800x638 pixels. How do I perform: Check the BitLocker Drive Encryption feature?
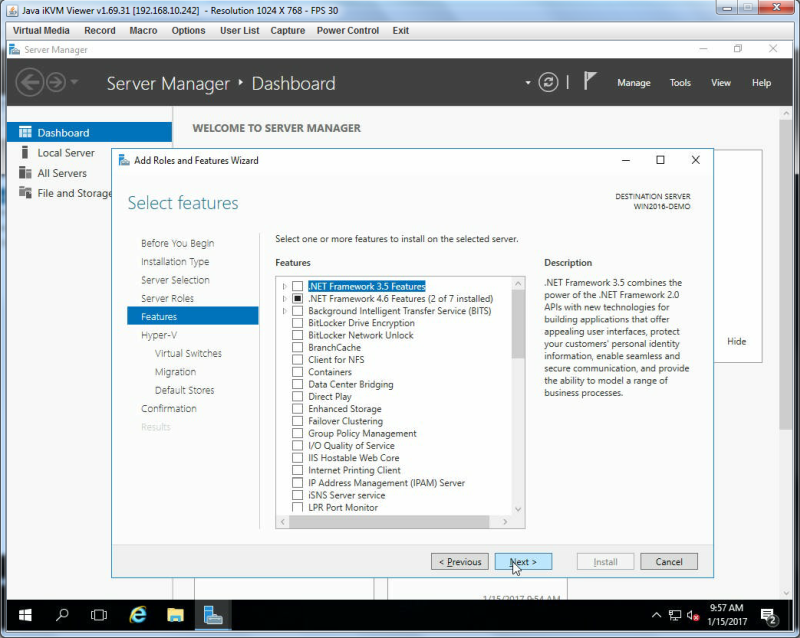tap(297, 323)
